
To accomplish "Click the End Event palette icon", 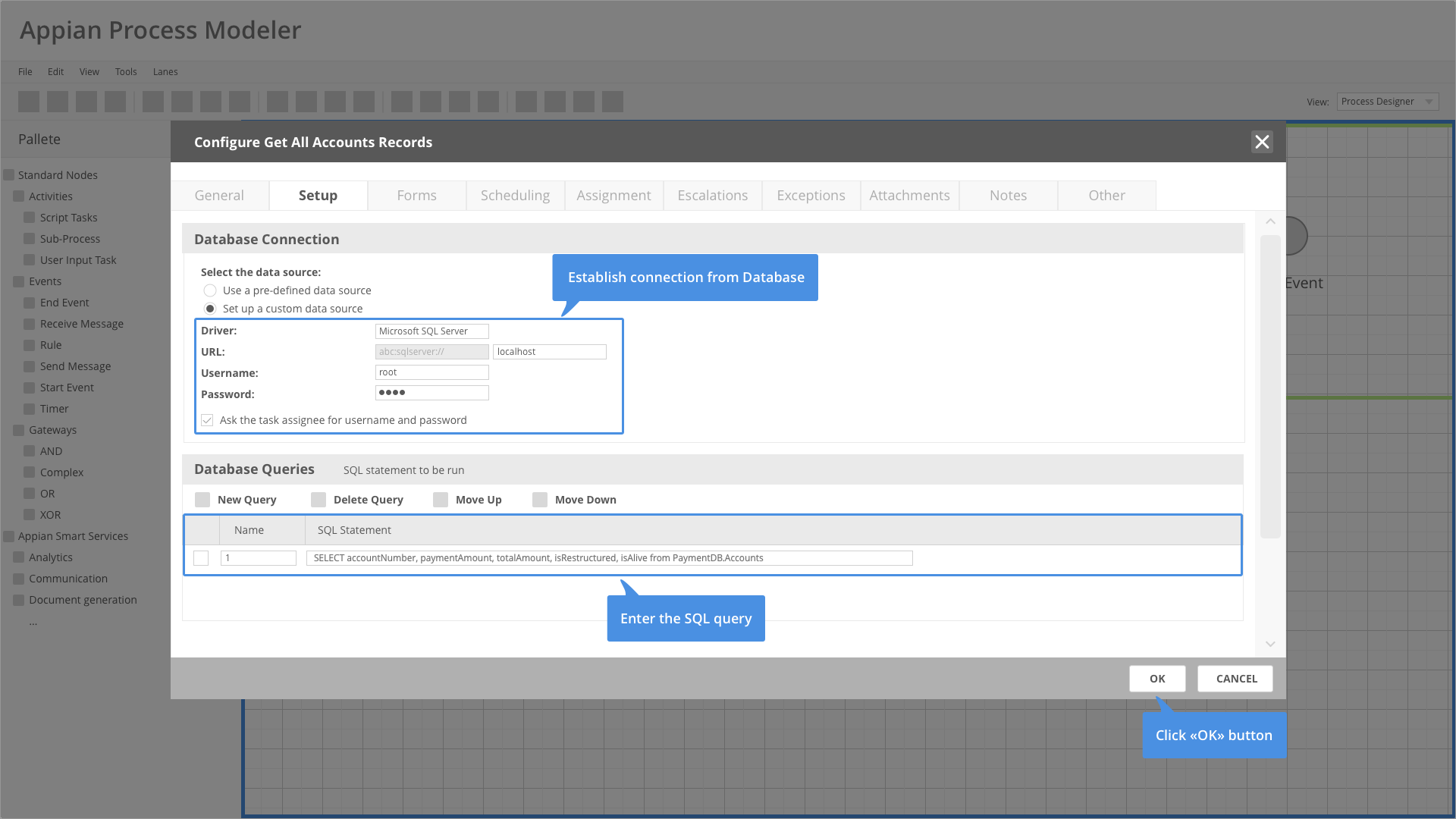I will (30, 303).
